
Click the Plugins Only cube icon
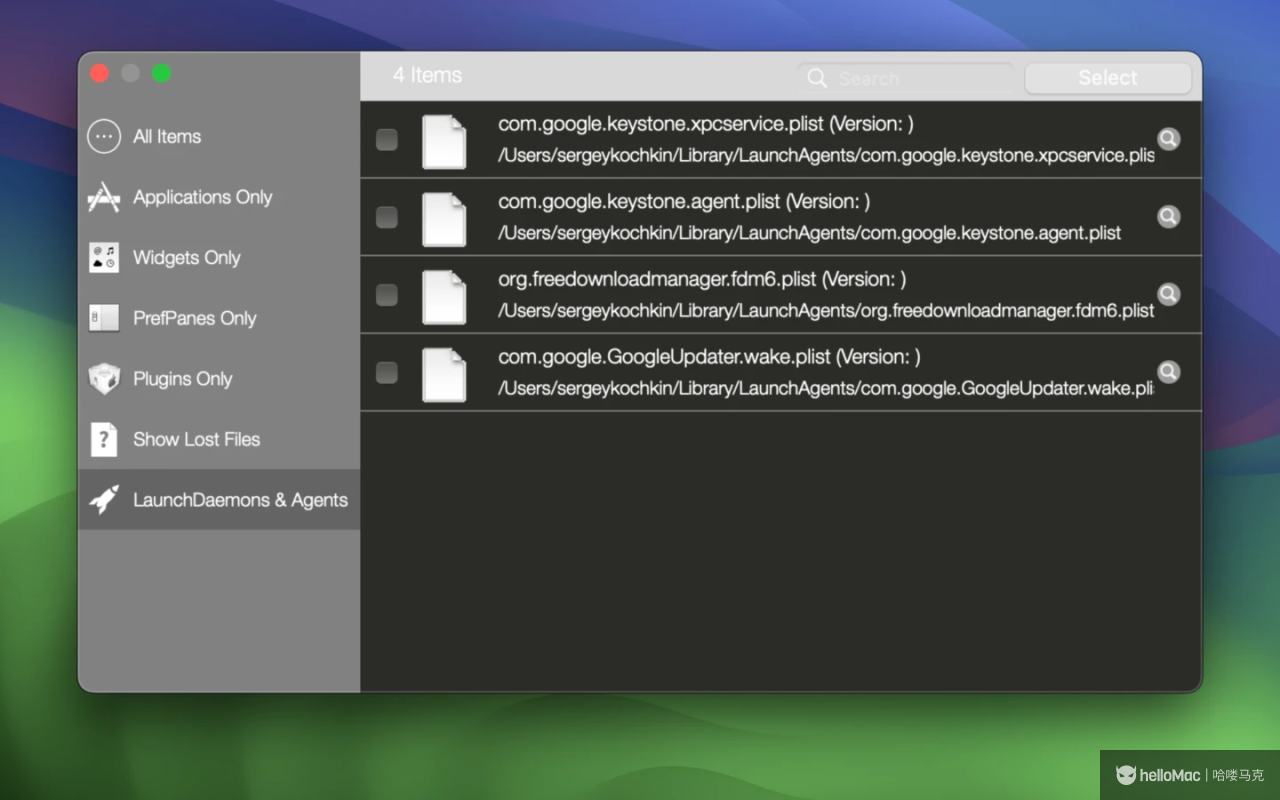click(104, 379)
